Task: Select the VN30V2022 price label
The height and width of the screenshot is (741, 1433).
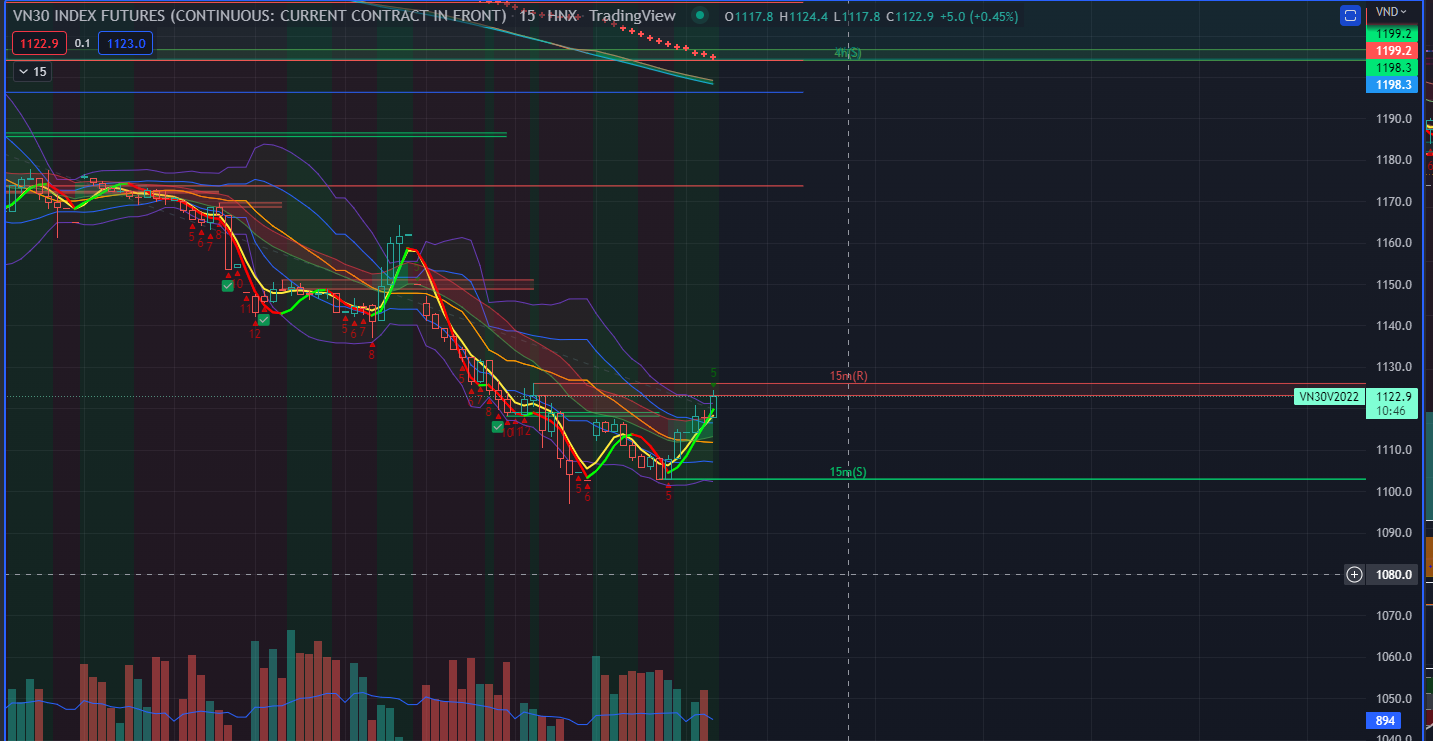Action: click(x=1328, y=397)
